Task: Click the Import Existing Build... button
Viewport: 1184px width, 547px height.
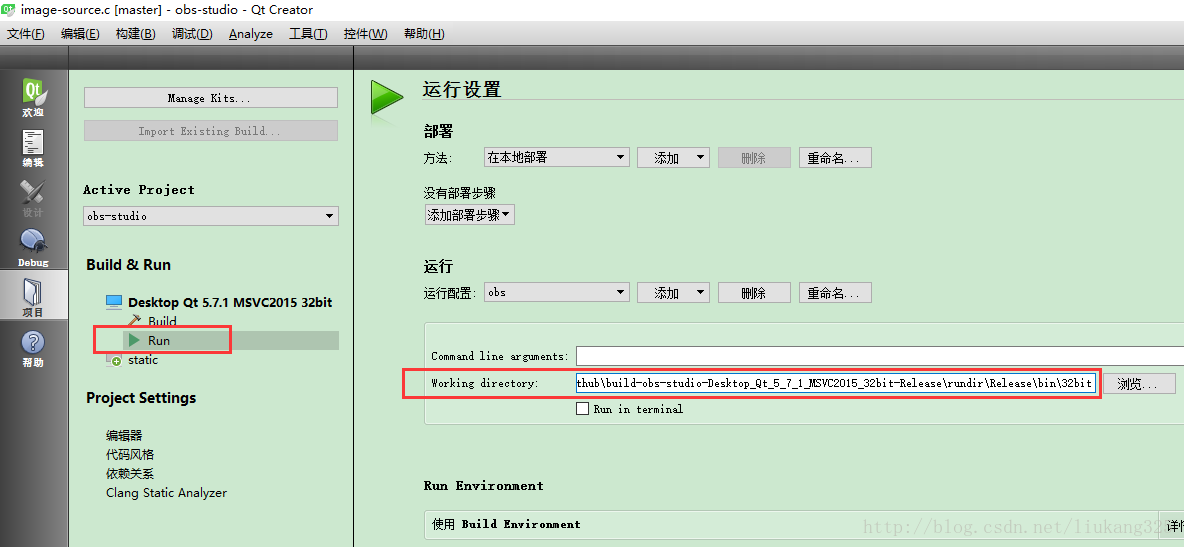Action: (211, 131)
